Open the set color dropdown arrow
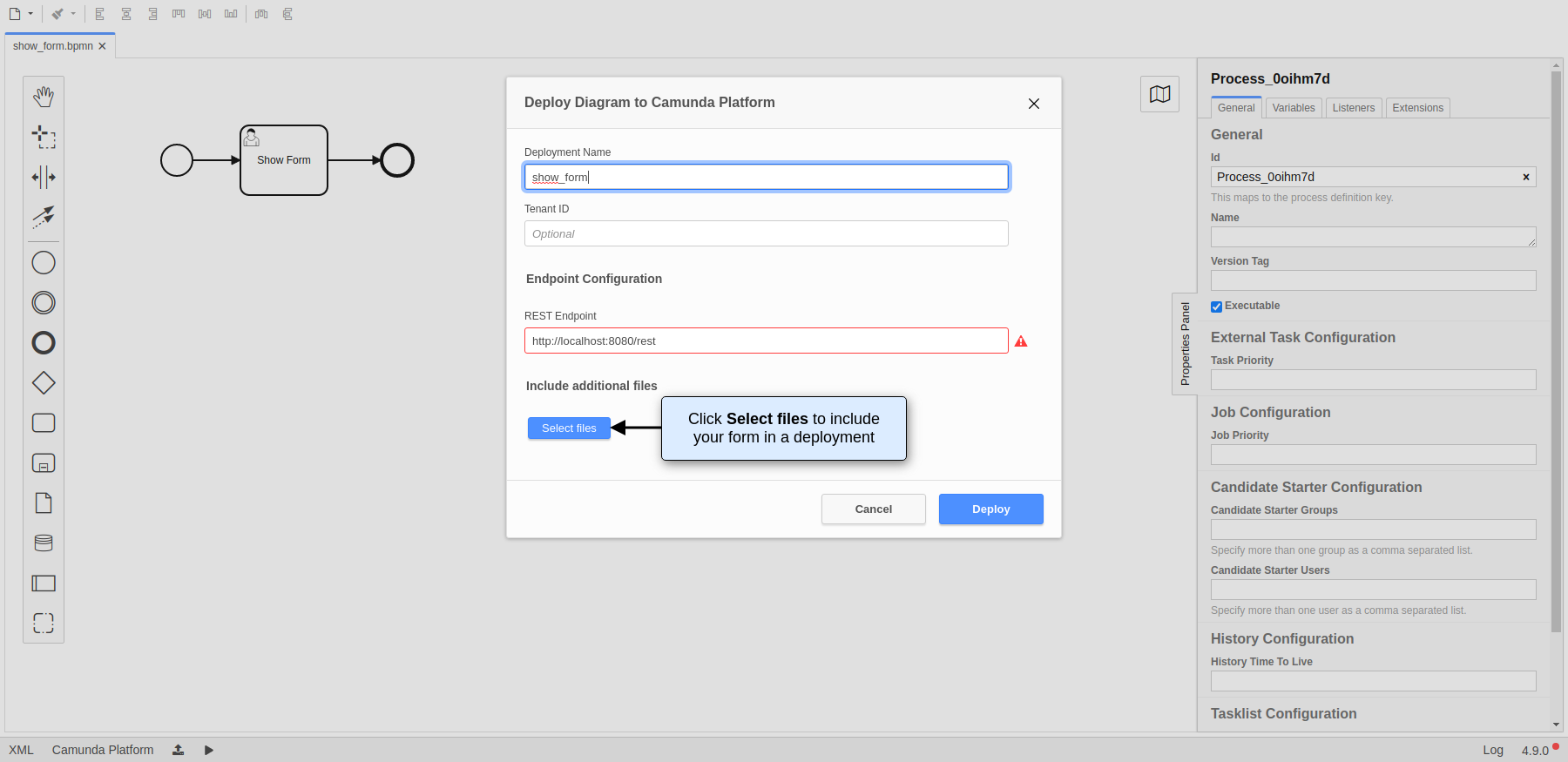The height and width of the screenshot is (762, 1568). coord(73,14)
